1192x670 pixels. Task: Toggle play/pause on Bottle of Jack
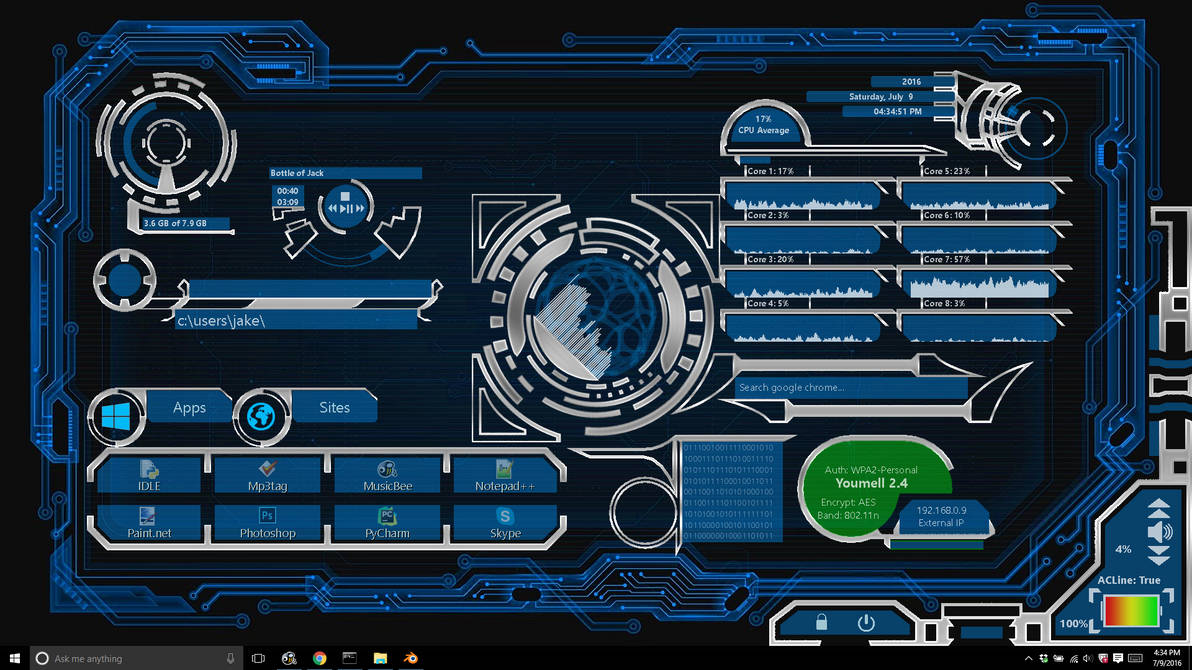click(x=345, y=208)
